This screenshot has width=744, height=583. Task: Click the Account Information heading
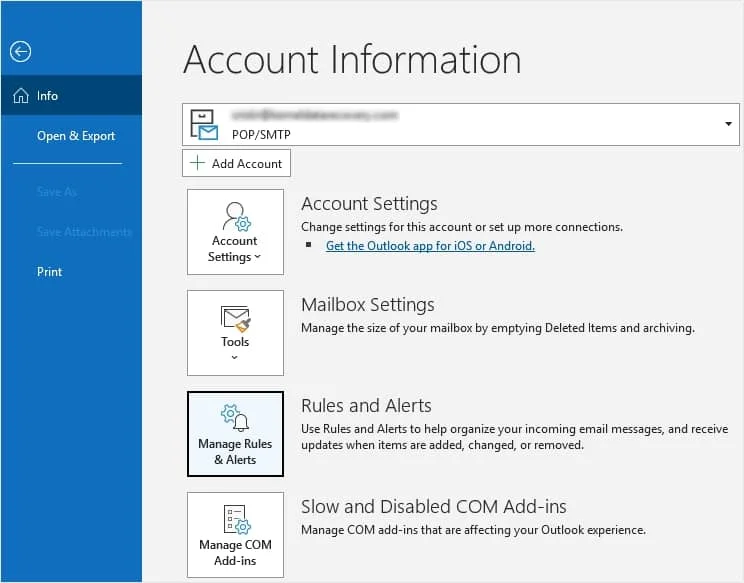tap(352, 60)
